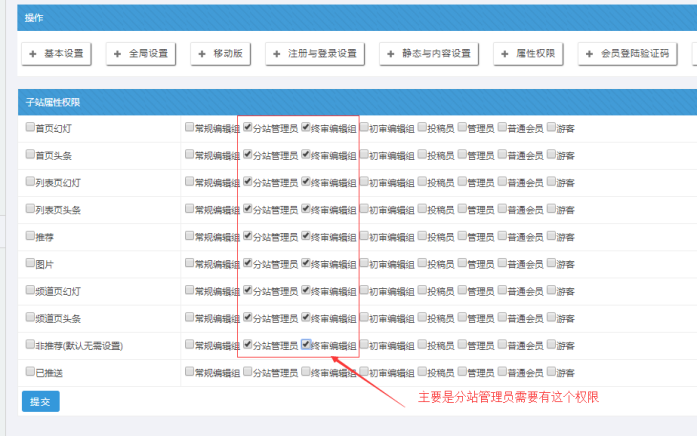The height and width of the screenshot is (437, 697).
Task: Open 会员登陆验证码 settings
Action: tap(625, 53)
